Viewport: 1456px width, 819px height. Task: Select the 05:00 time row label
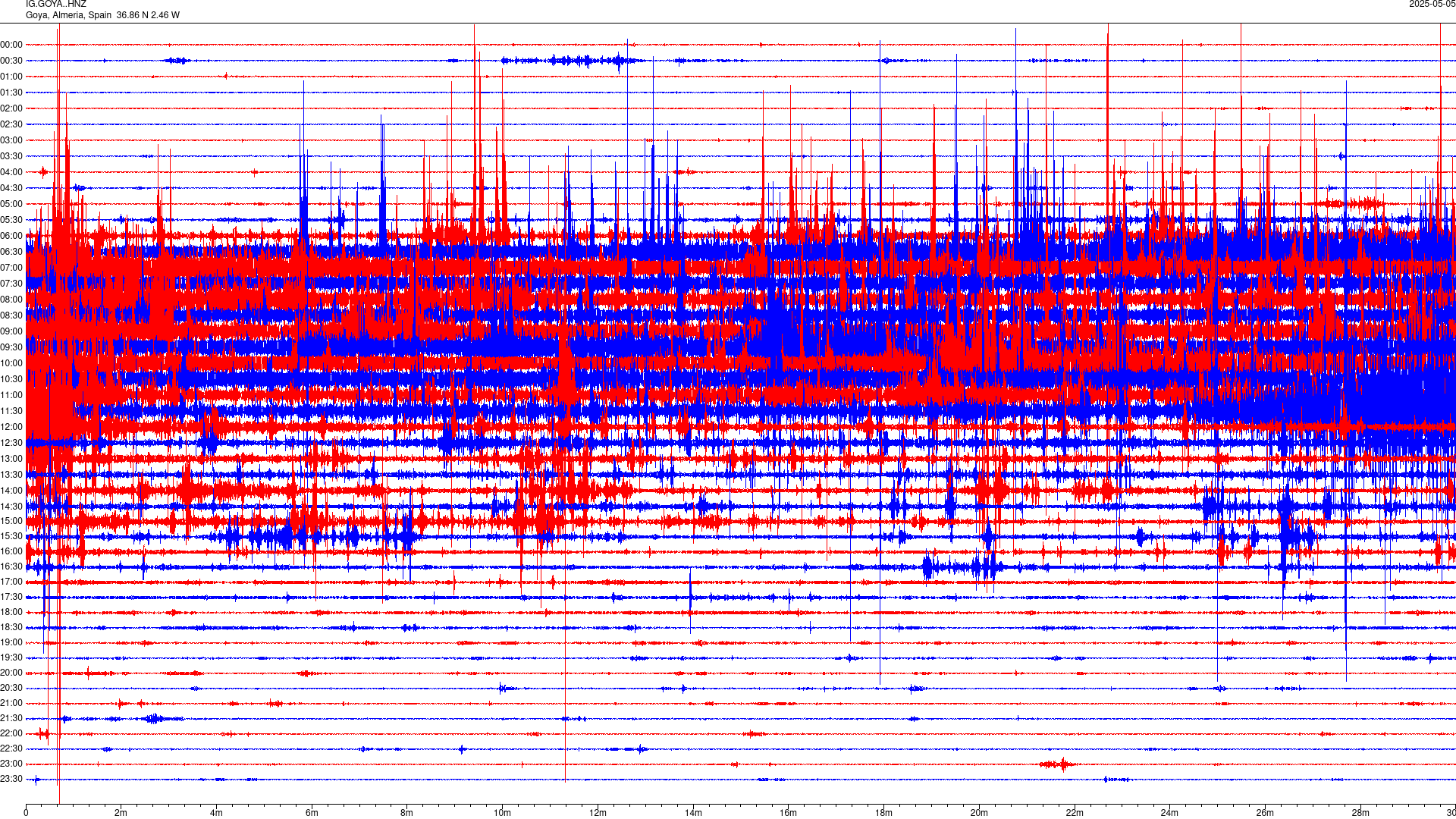[x=11, y=204]
